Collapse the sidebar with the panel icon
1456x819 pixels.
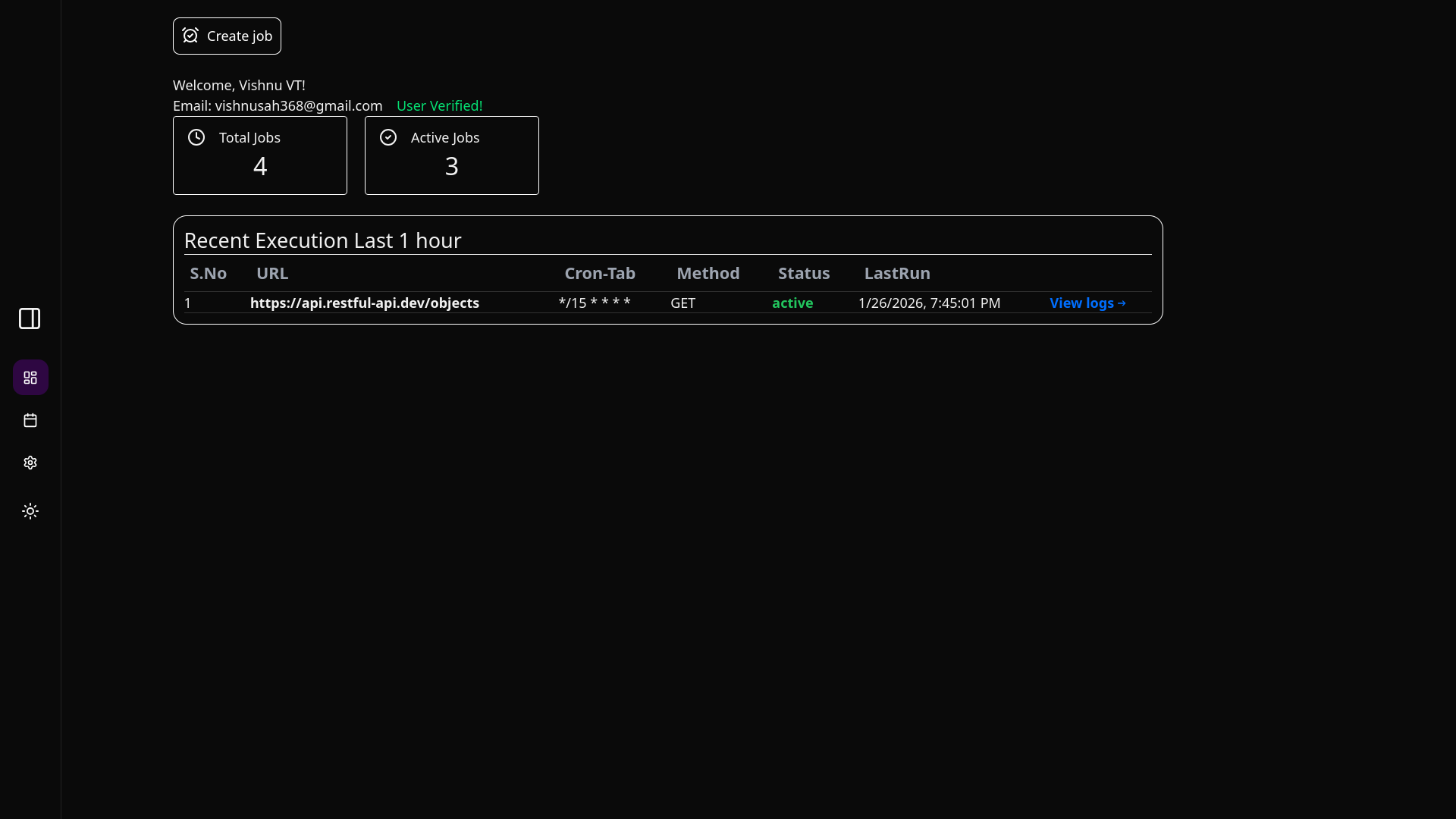[x=29, y=318]
